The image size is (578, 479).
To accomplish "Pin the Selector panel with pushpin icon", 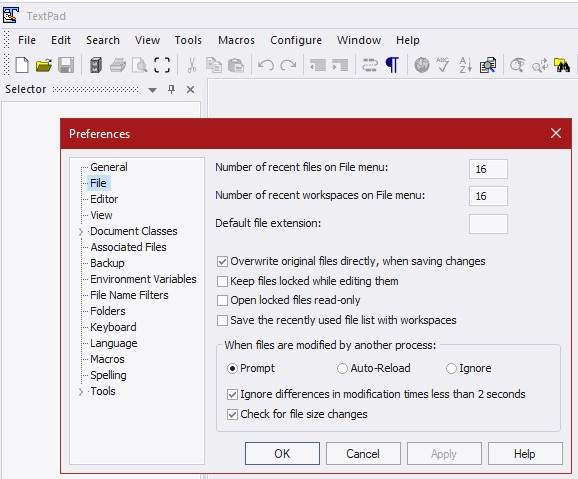I will tap(171, 89).
